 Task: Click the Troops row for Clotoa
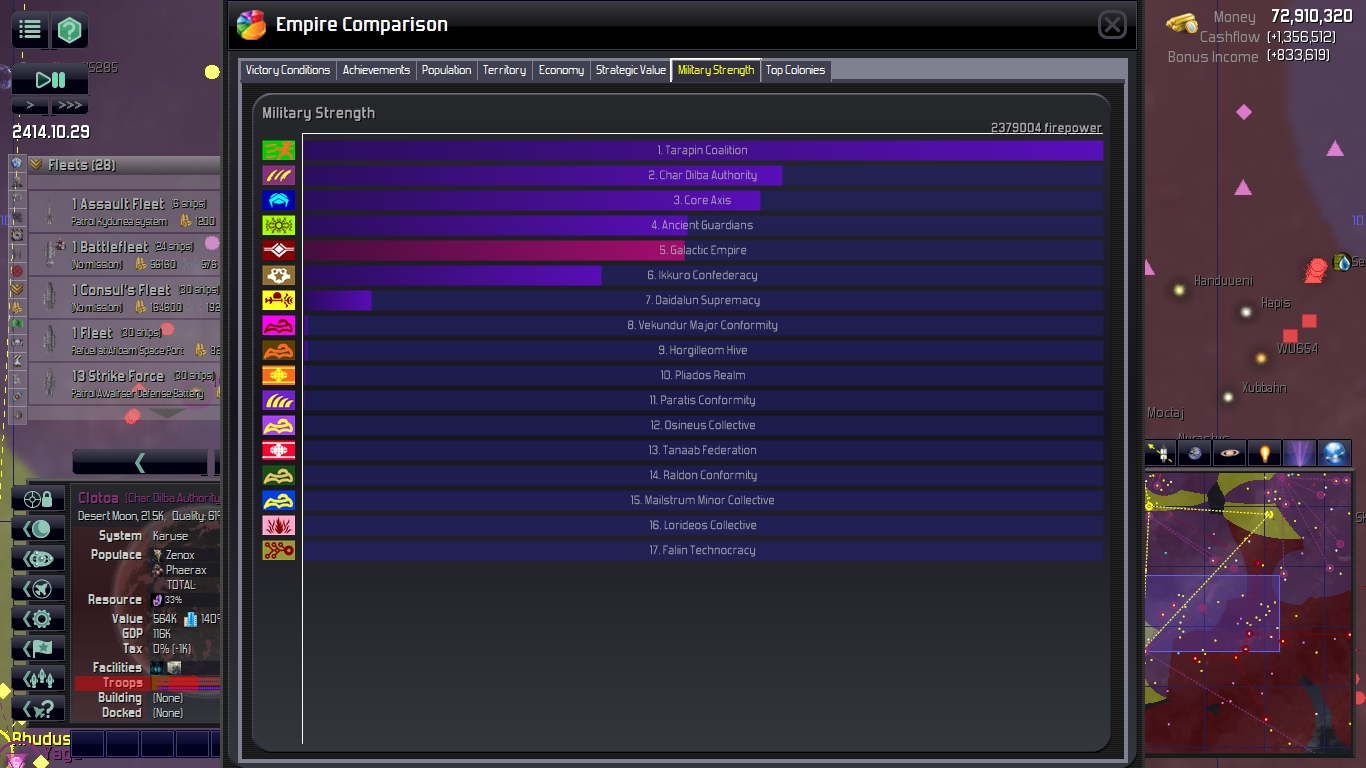[x=147, y=683]
